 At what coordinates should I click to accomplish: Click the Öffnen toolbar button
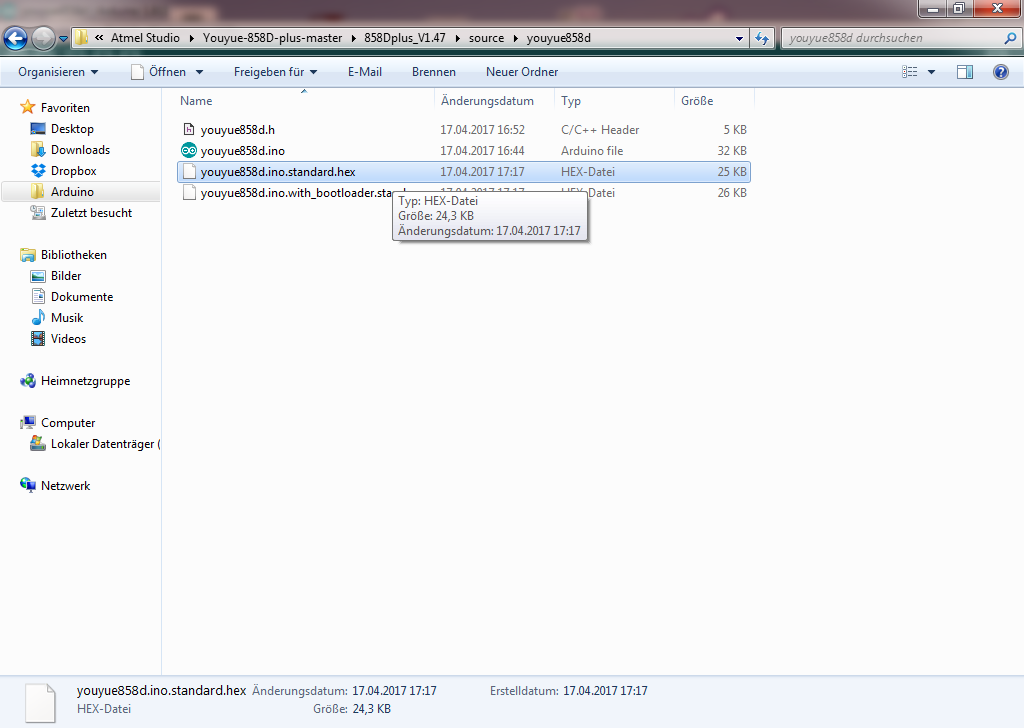pyautogui.click(x=158, y=72)
